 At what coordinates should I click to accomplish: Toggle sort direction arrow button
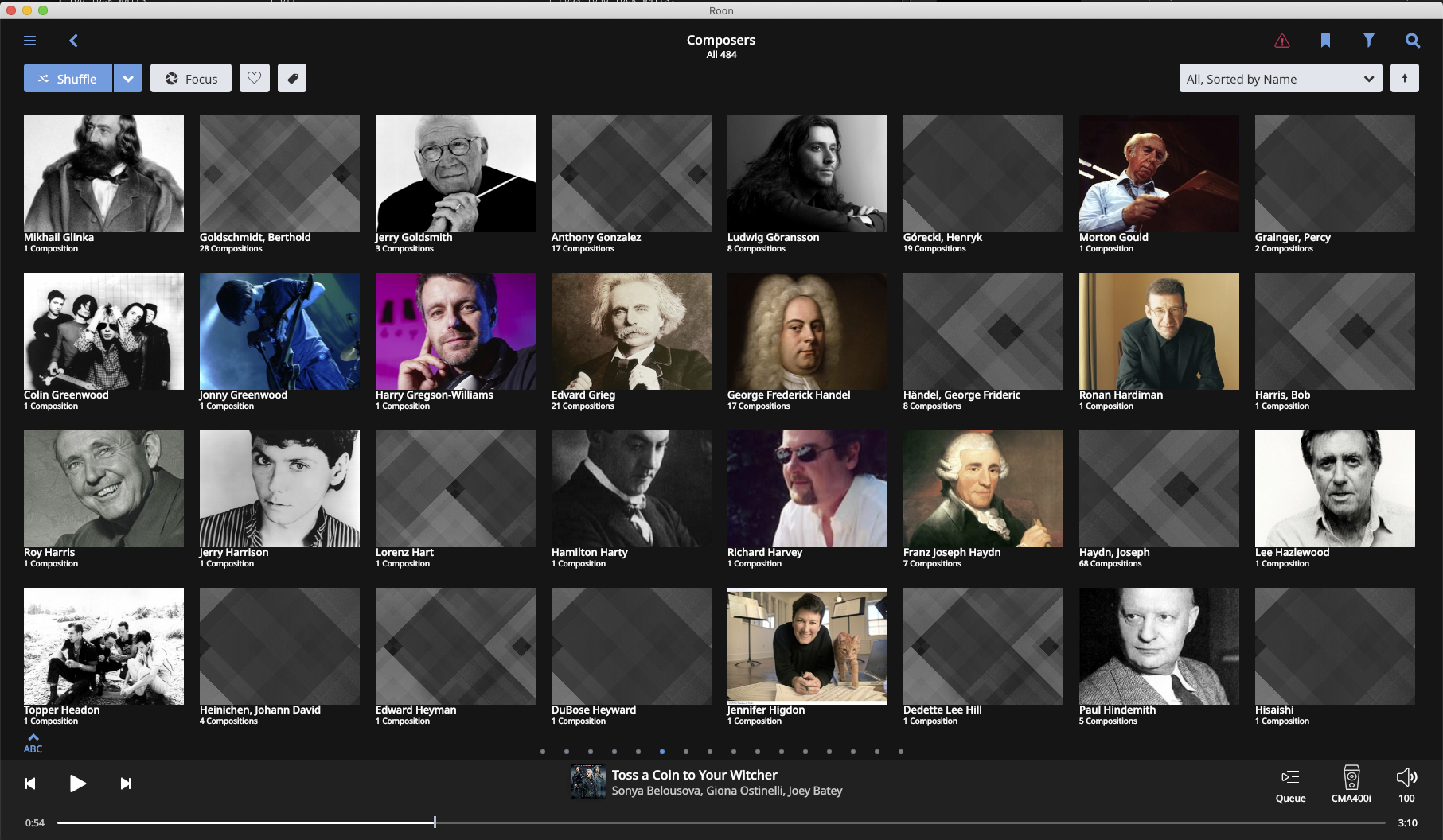pyautogui.click(x=1404, y=79)
